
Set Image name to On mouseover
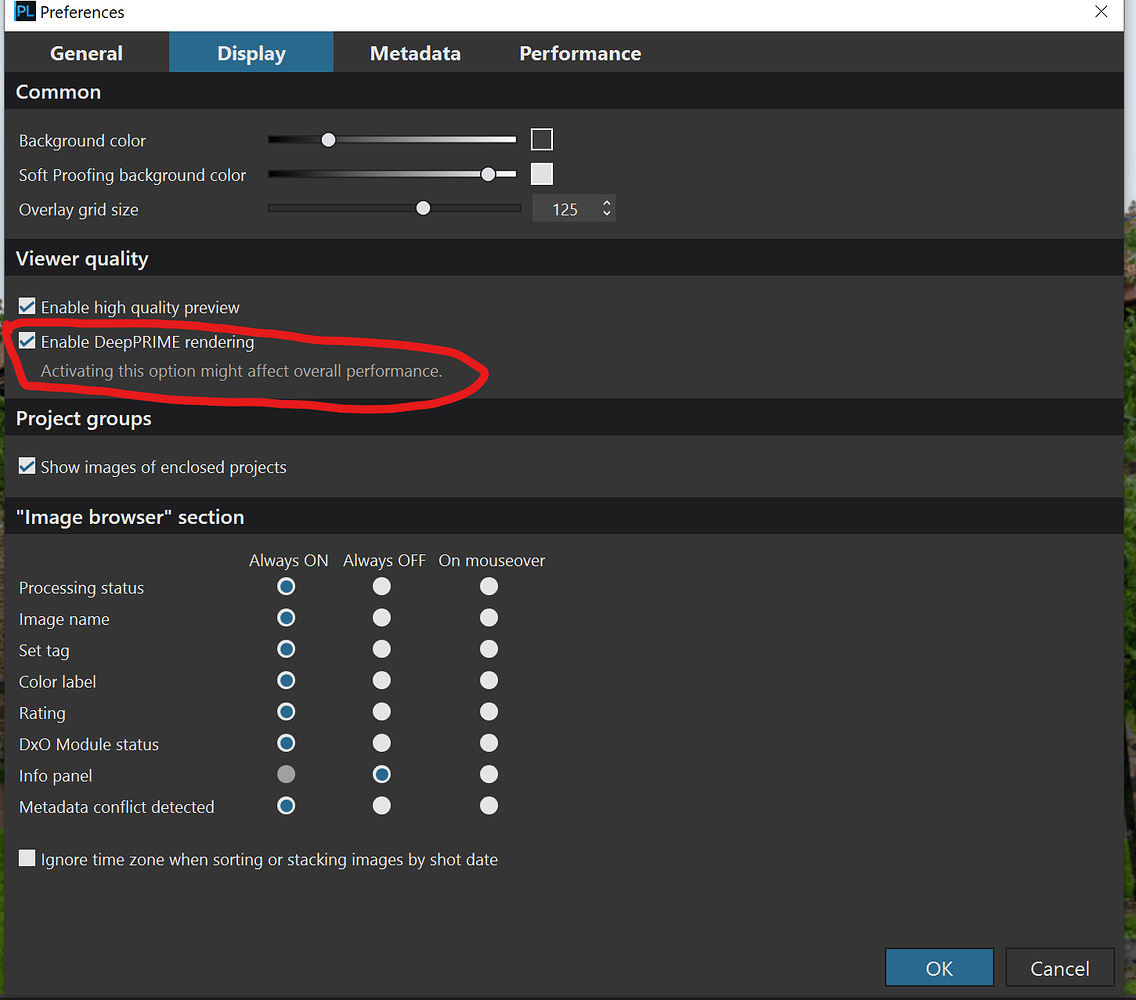click(488, 617)
